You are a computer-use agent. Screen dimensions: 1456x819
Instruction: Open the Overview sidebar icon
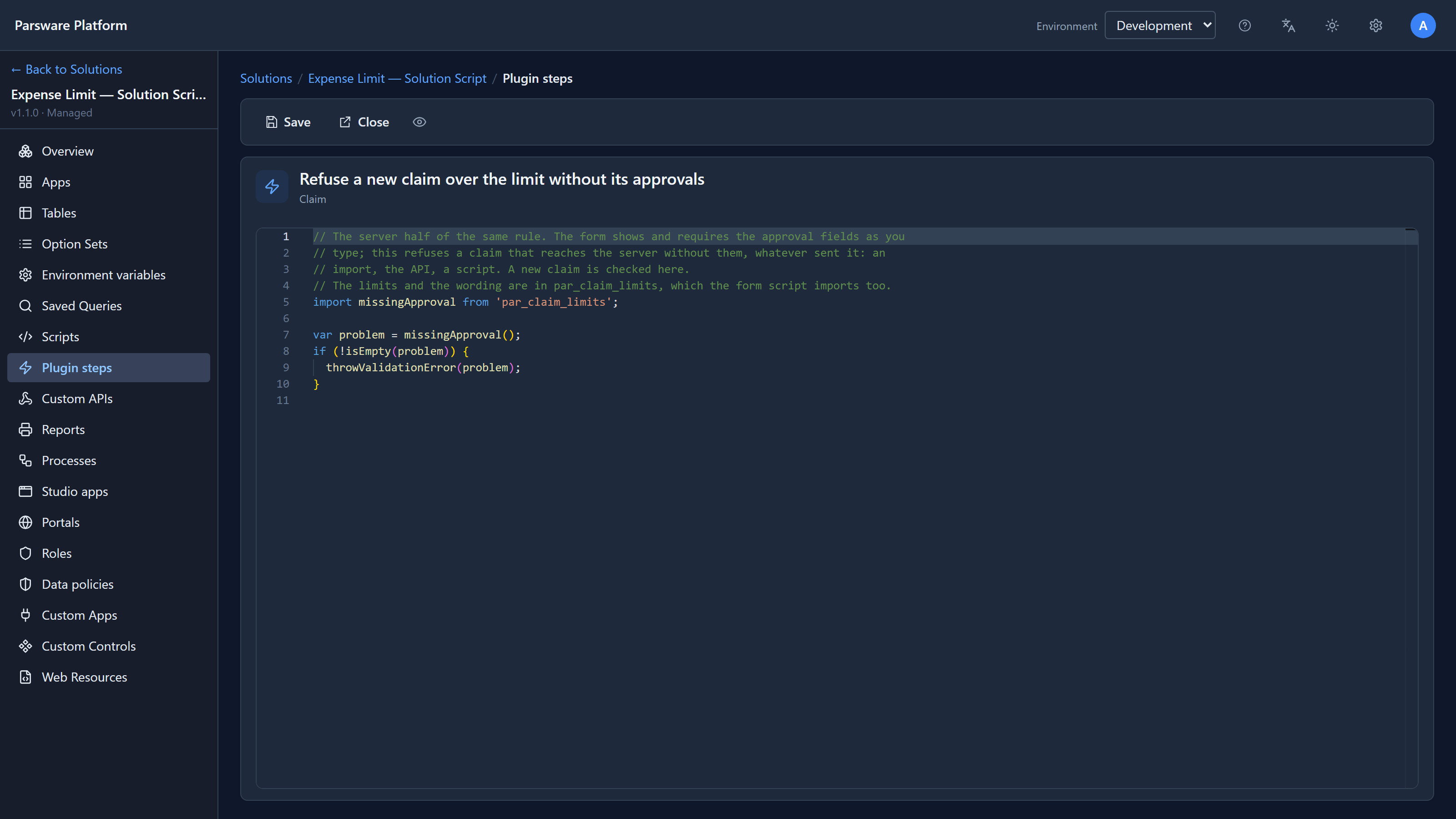pyautogui.click(x=25, y=151)
